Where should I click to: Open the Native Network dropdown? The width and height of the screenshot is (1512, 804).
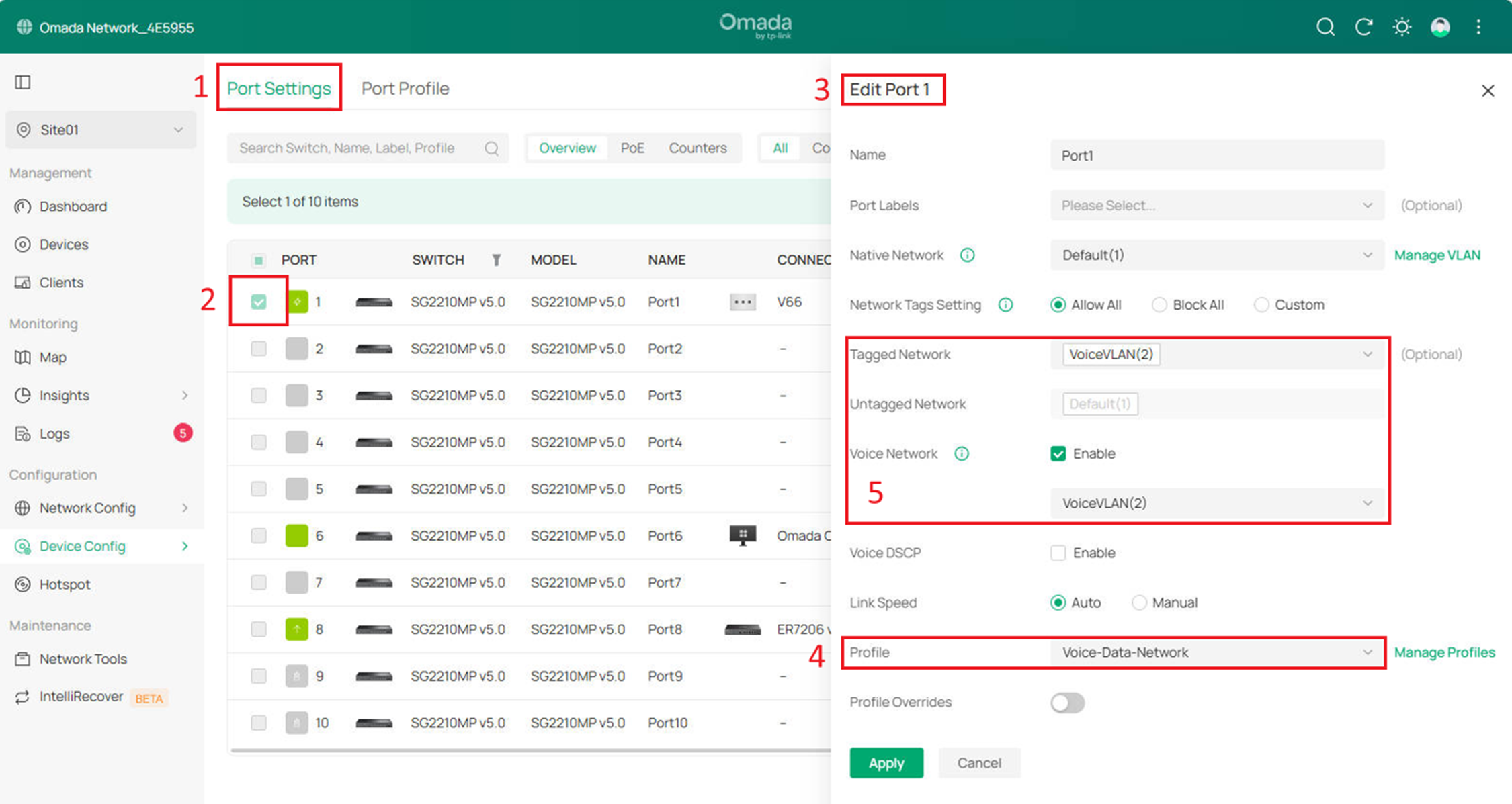tap(1217, 255)
